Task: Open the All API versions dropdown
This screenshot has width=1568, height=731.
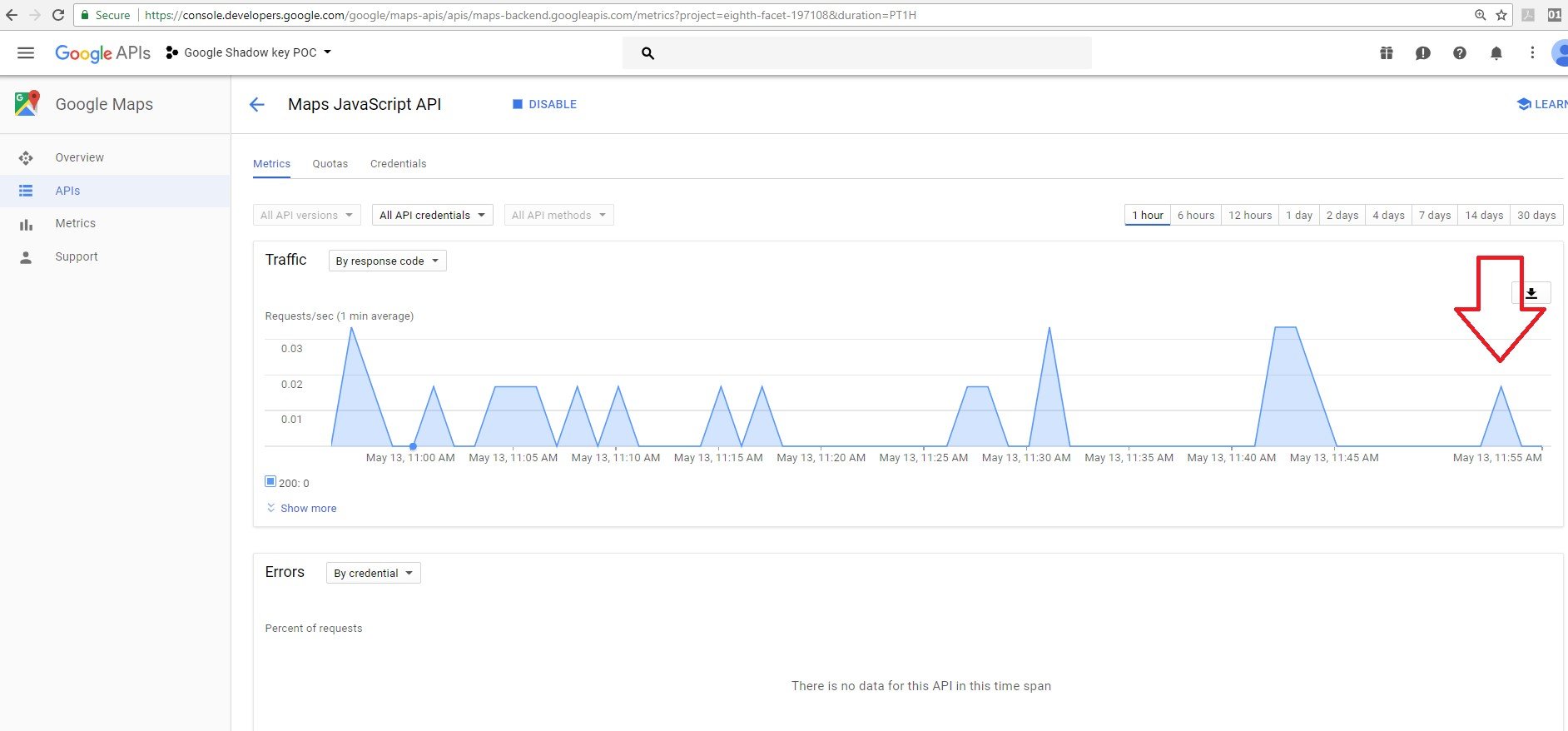Action: point(307,215)
